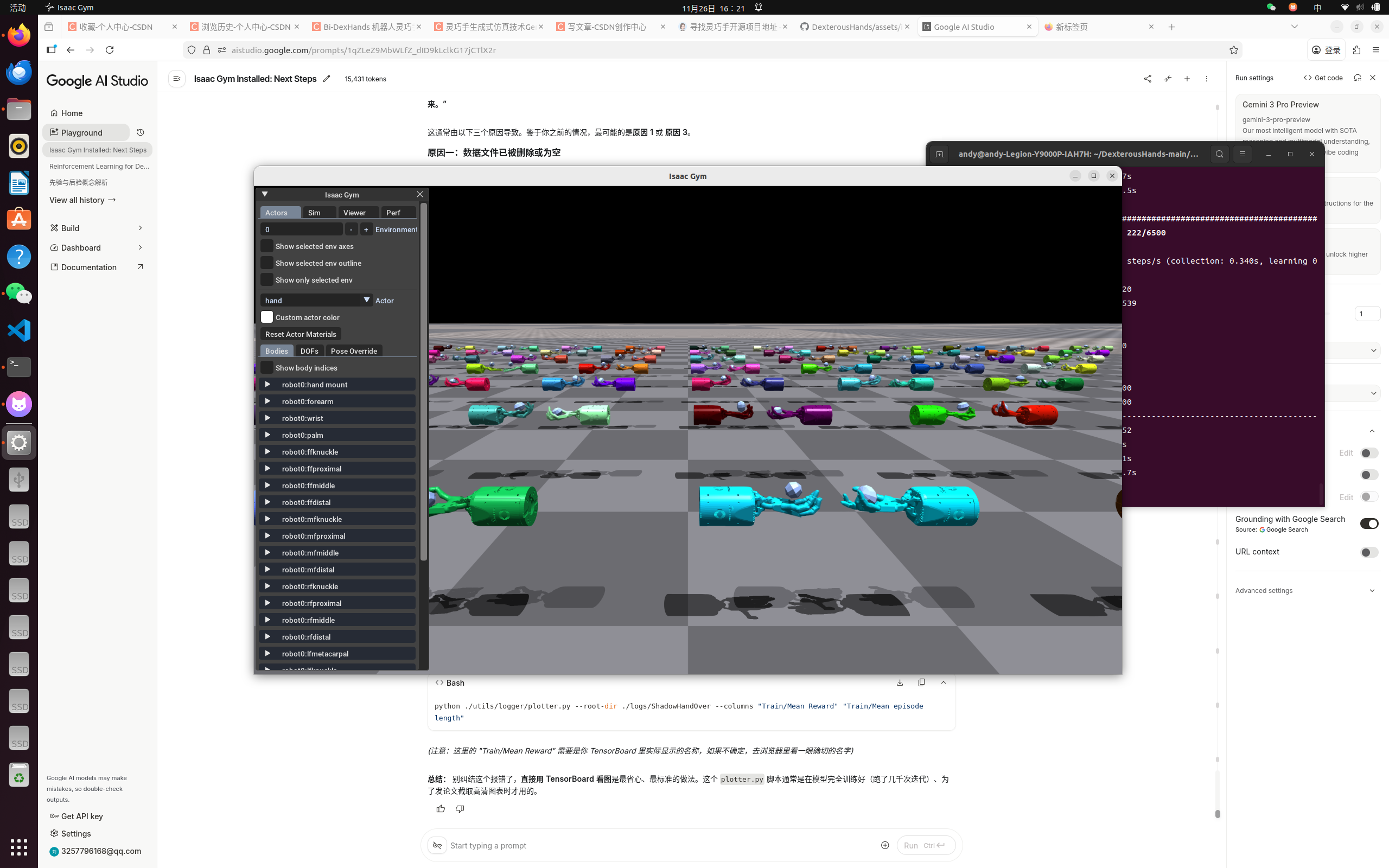Viewport: 1389px width, 868px height.
Task: Collapse the Isaac Gym control panel triangle
Action: point(265,194)
